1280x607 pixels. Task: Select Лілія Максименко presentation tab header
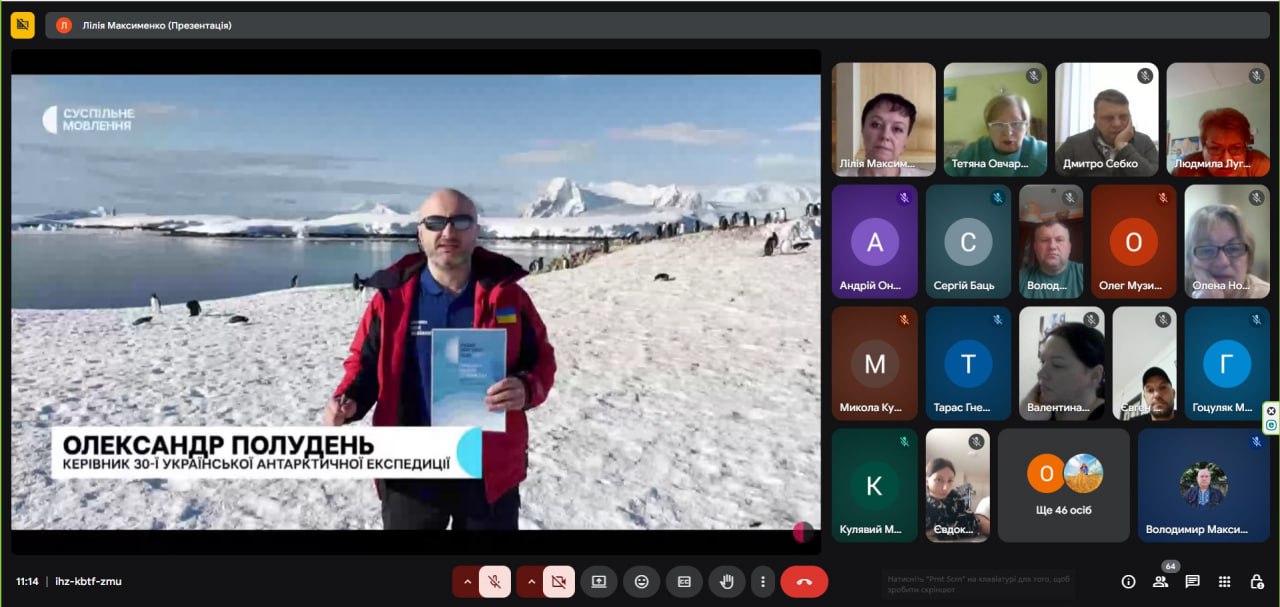coord(143,25)
